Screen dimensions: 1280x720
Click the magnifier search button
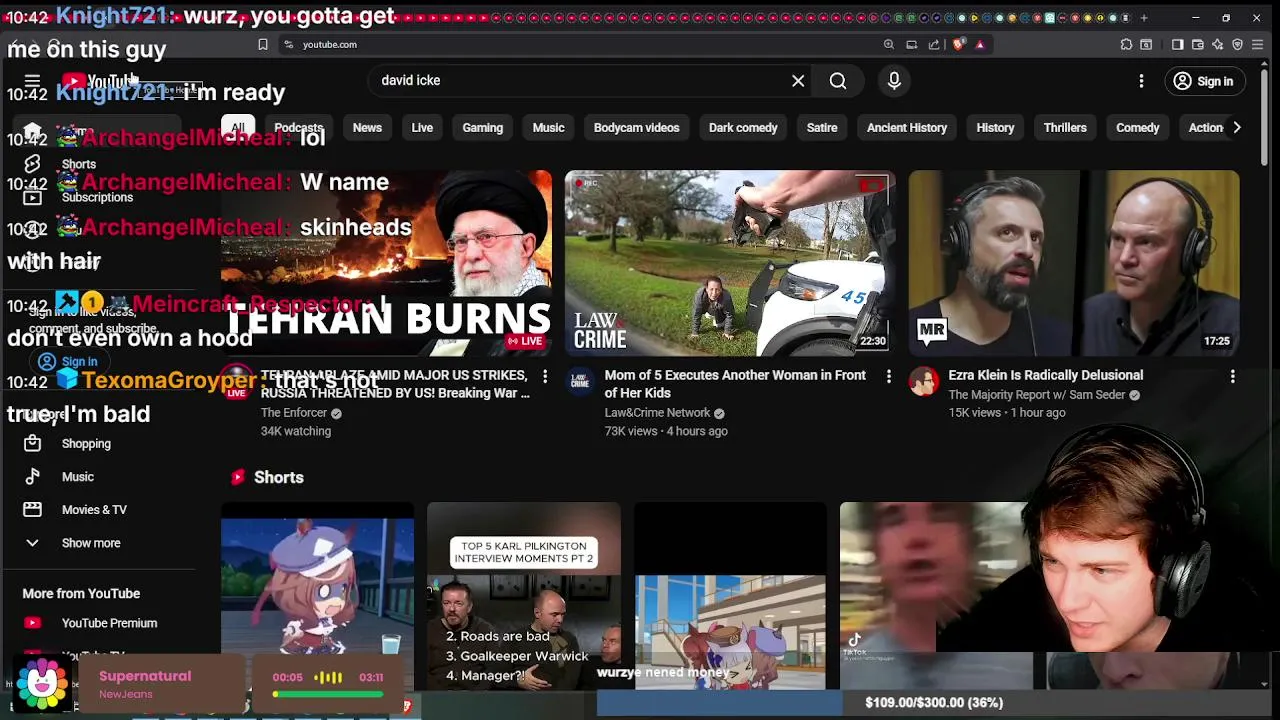click(838, 81)
